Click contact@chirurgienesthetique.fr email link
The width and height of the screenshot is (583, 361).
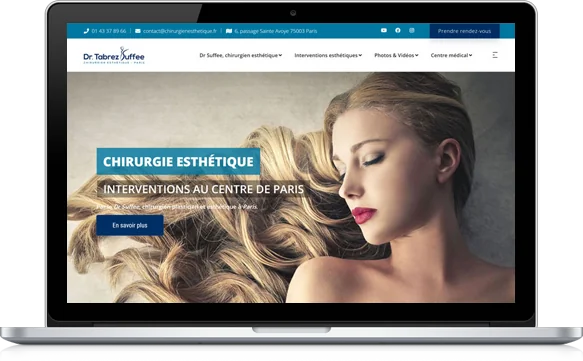tap(180, 31)
